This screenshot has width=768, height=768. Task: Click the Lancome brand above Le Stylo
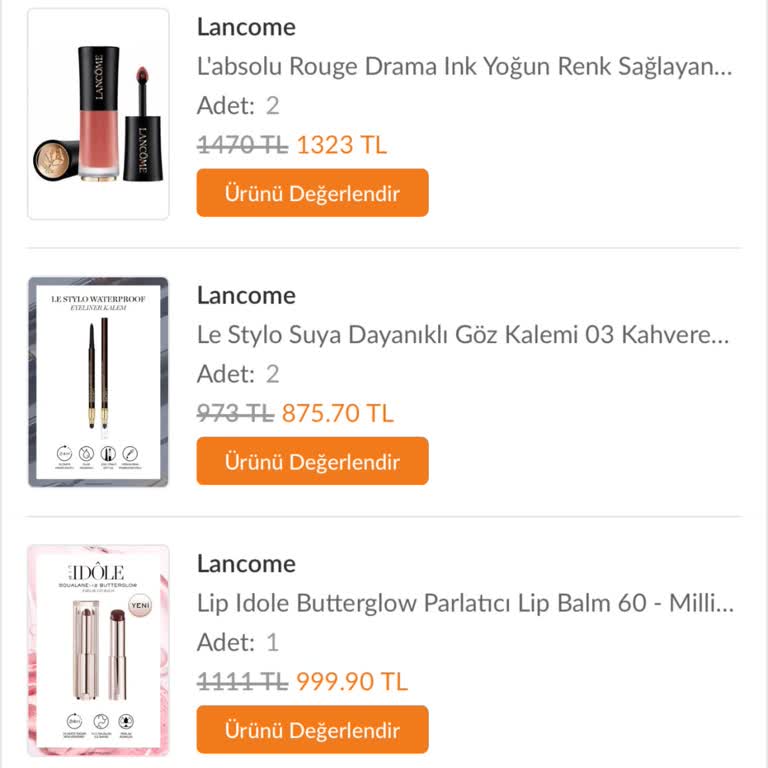(x=246, y=295)
